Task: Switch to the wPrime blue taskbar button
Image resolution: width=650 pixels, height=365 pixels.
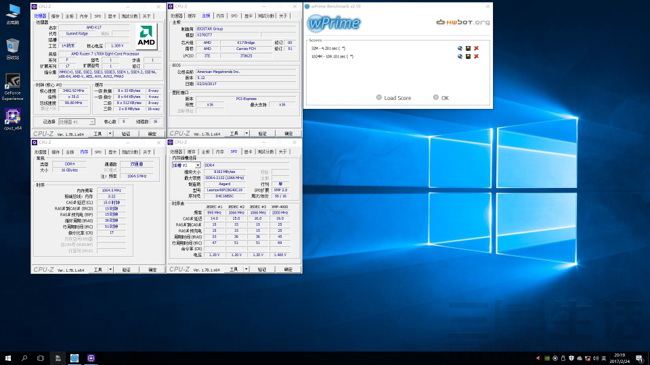Action: (74, 358)
